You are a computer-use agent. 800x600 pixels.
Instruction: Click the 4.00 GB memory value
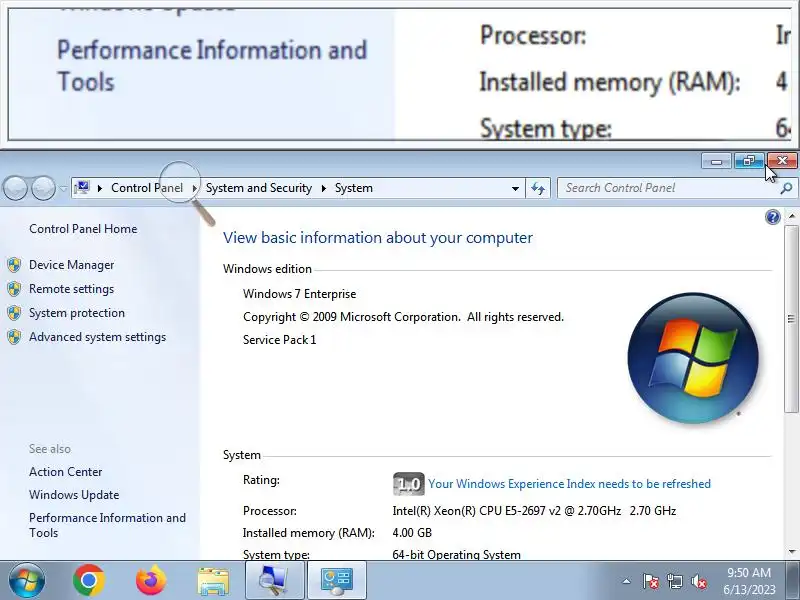pyautogui.click(x=412, y=533)
